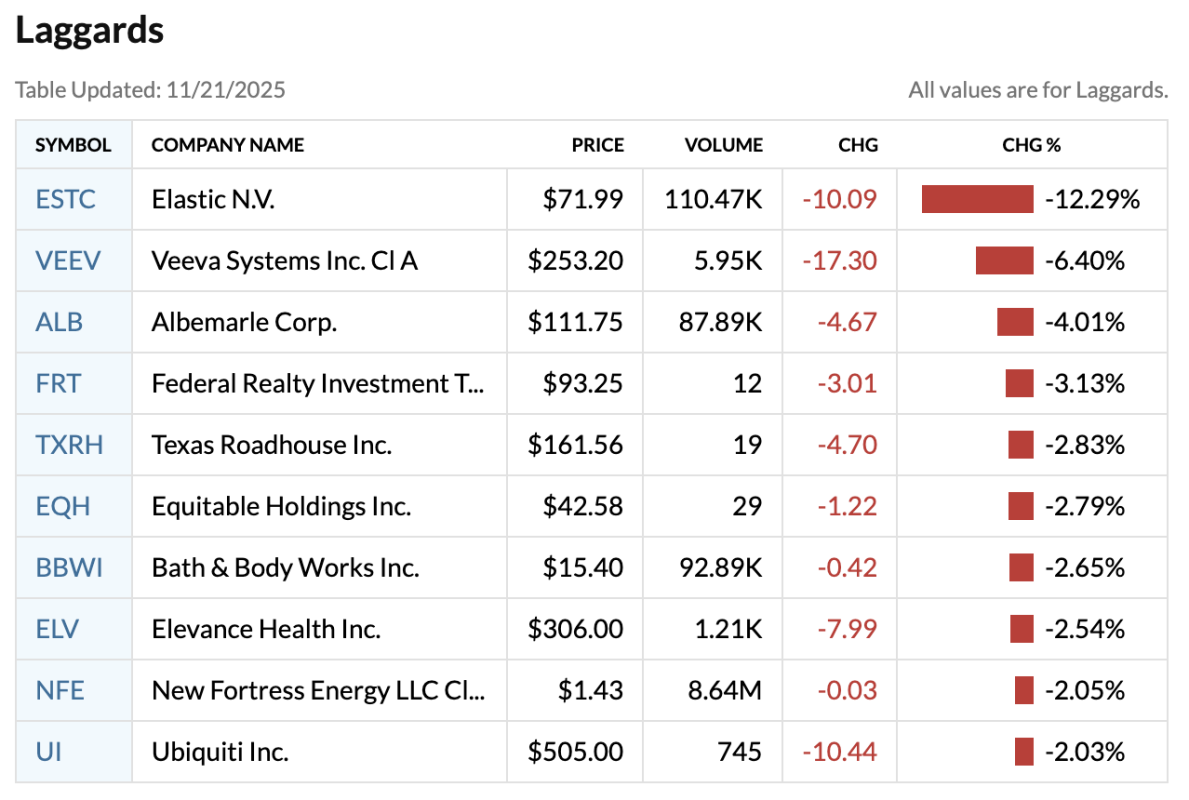The width and height of the screenshot is (1189, 800).
Task: Click the Elastic N.V. company name
Action: (x=213, y=200)
